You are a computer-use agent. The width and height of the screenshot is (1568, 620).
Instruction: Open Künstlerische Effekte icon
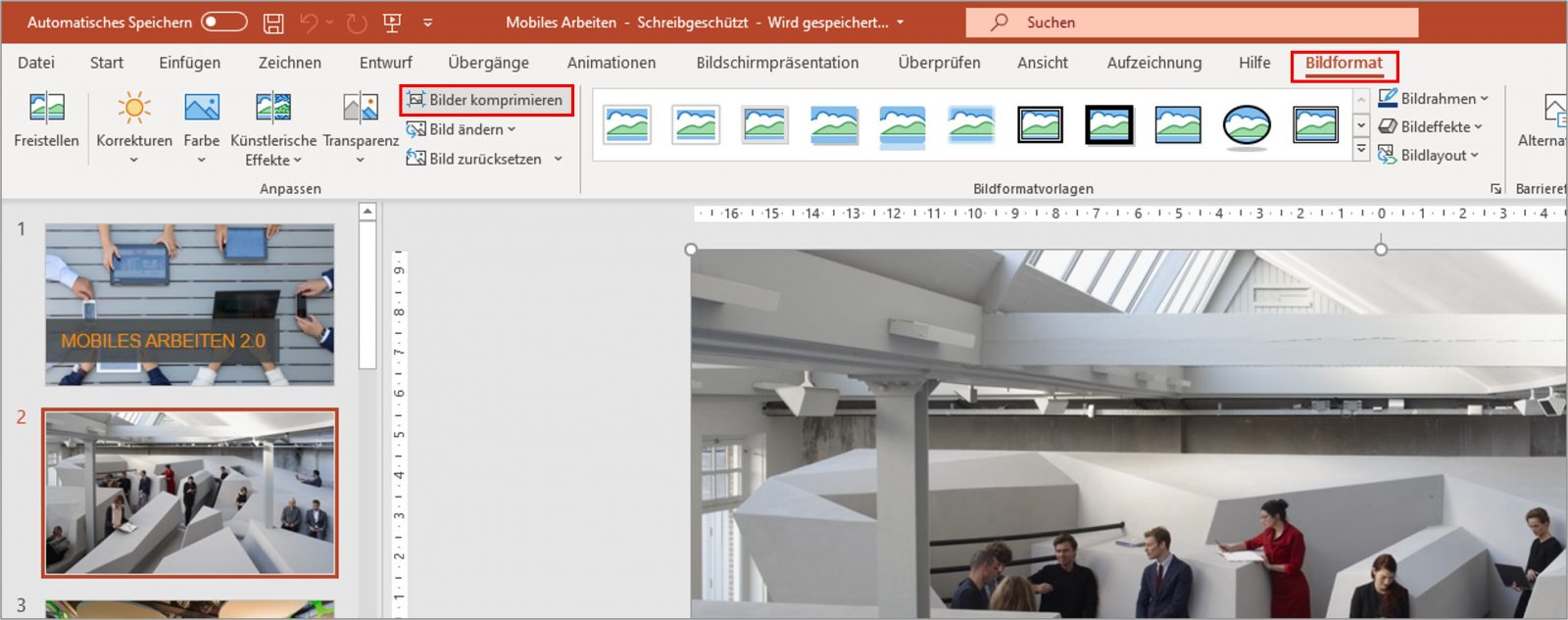(272, 107)
